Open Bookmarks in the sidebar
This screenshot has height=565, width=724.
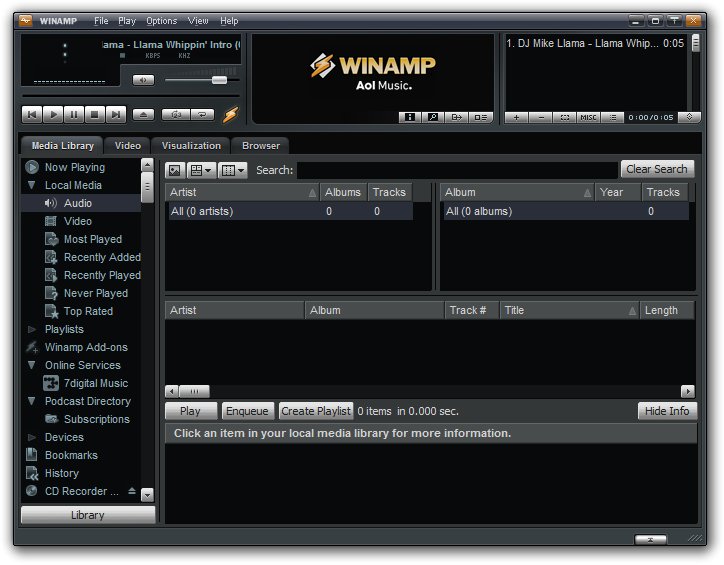pyautogui.click(x=71, y=455)
